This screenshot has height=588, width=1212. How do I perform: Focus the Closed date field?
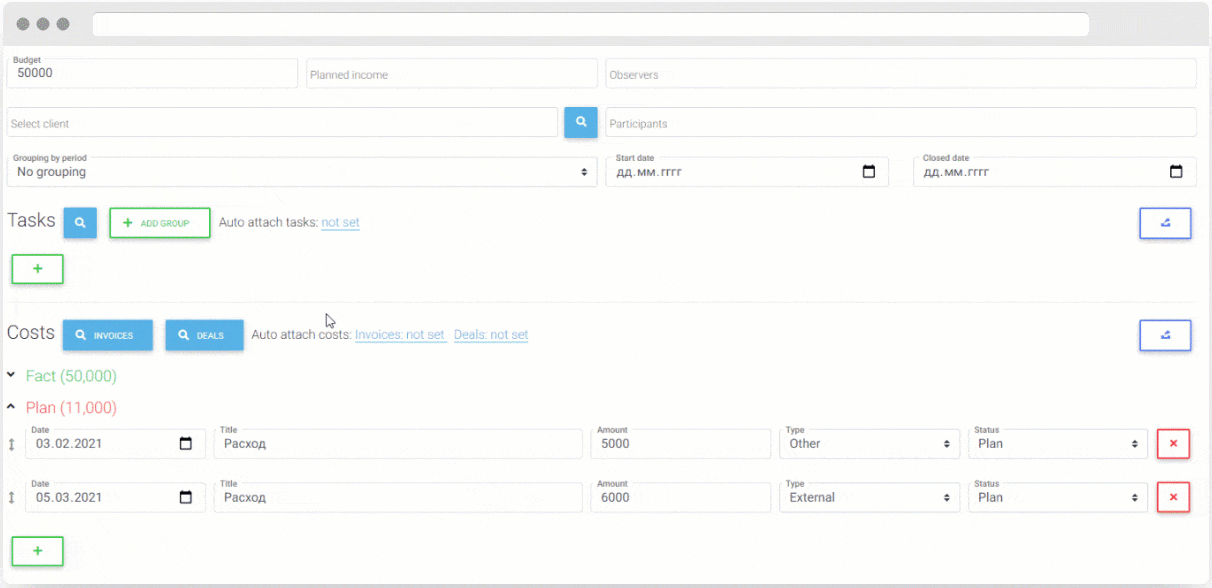(x=1055, y=171)
